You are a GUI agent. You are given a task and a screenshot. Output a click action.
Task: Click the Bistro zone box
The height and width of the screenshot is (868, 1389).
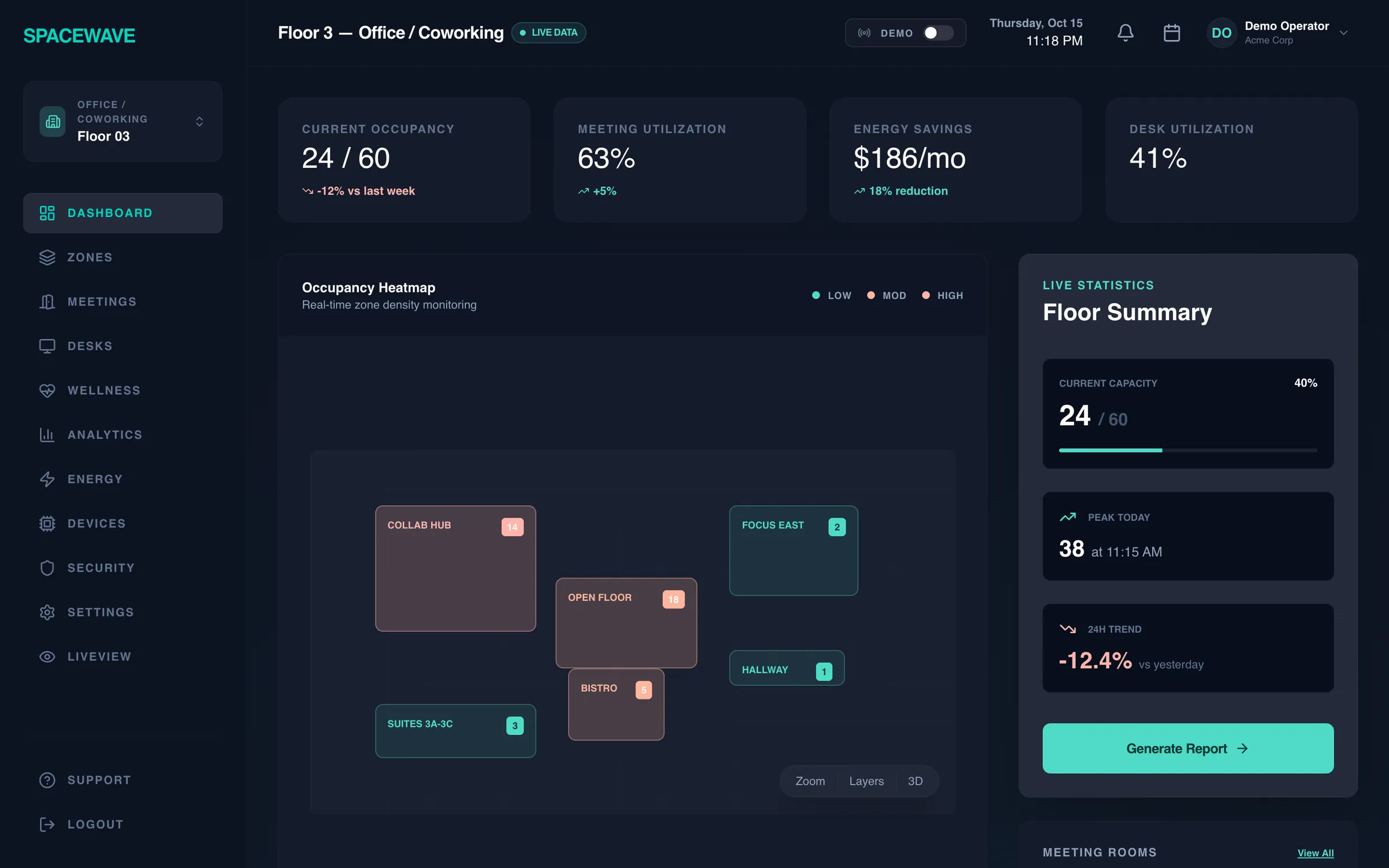point(616,704)
